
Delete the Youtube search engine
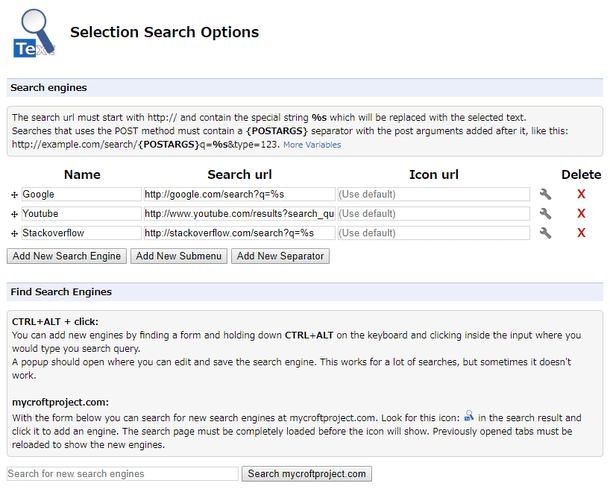pos(581,214)
